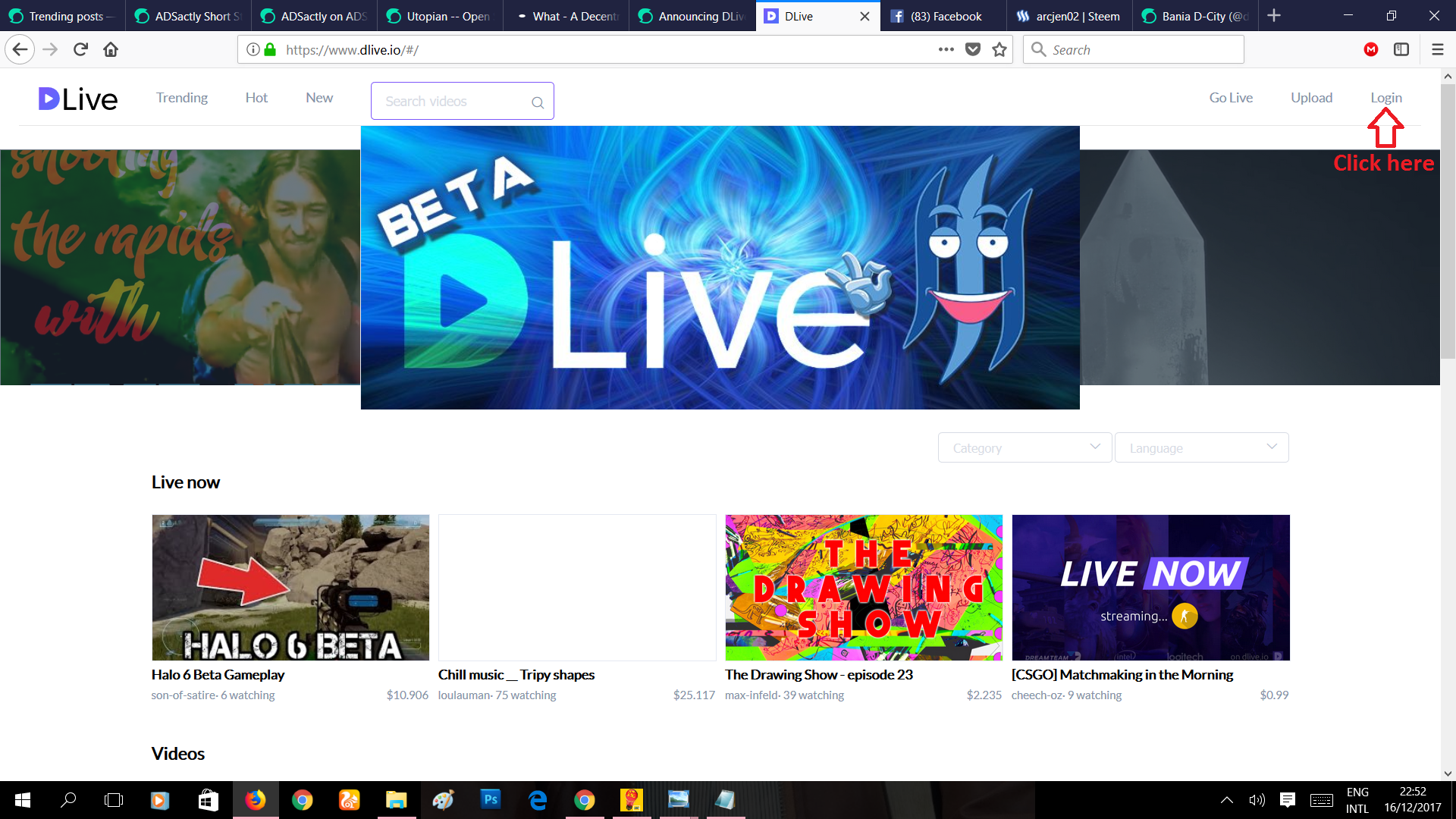Click the search magnifier icon in video search

(538, 102)
